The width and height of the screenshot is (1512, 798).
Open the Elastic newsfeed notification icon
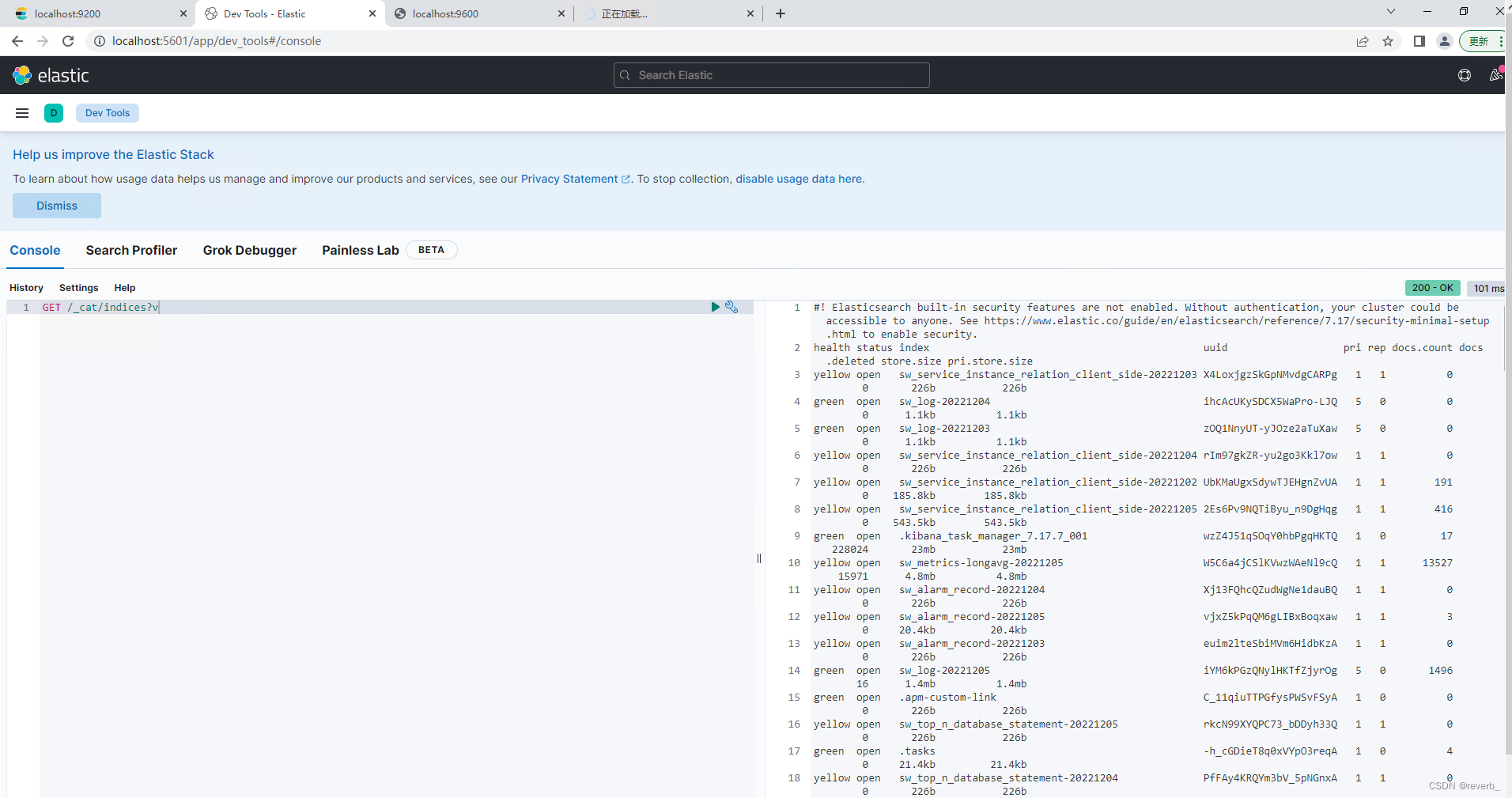[1495, 75]
